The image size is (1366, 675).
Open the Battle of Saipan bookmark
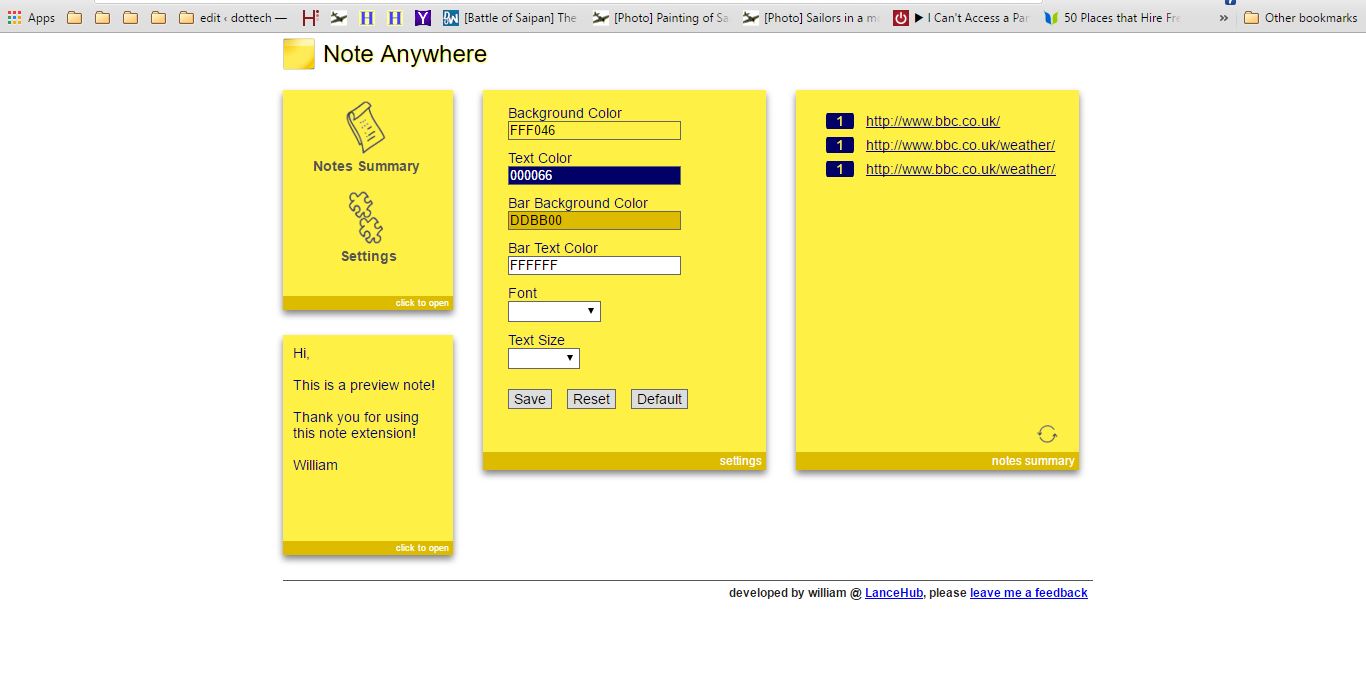(x=511, y=18)
